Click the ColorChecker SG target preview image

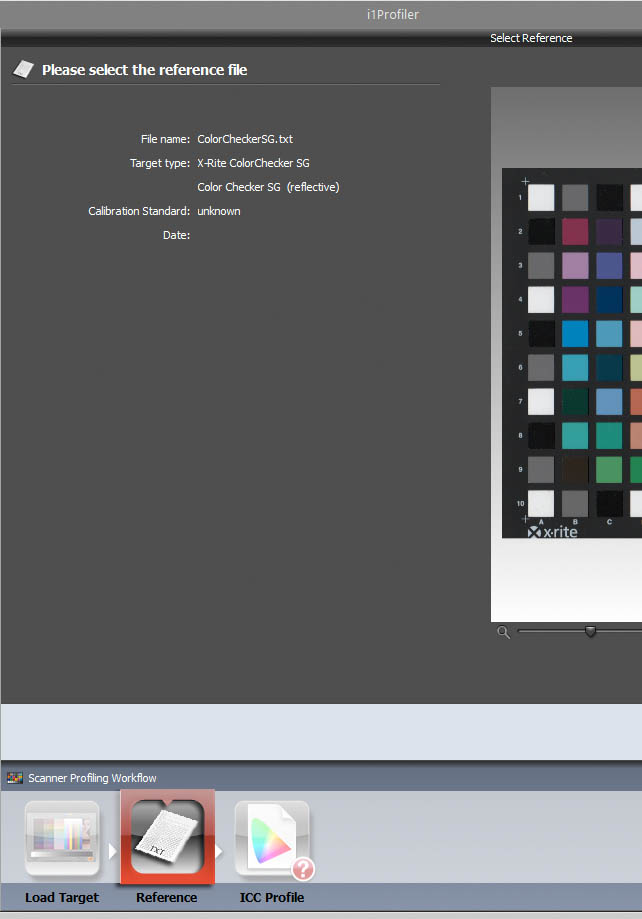coord(572,353)
